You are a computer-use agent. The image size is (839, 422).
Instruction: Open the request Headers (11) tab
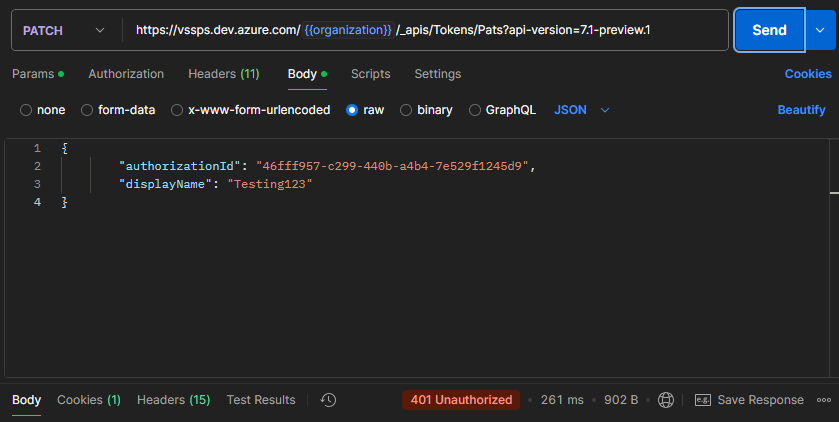tap(224, 74)
